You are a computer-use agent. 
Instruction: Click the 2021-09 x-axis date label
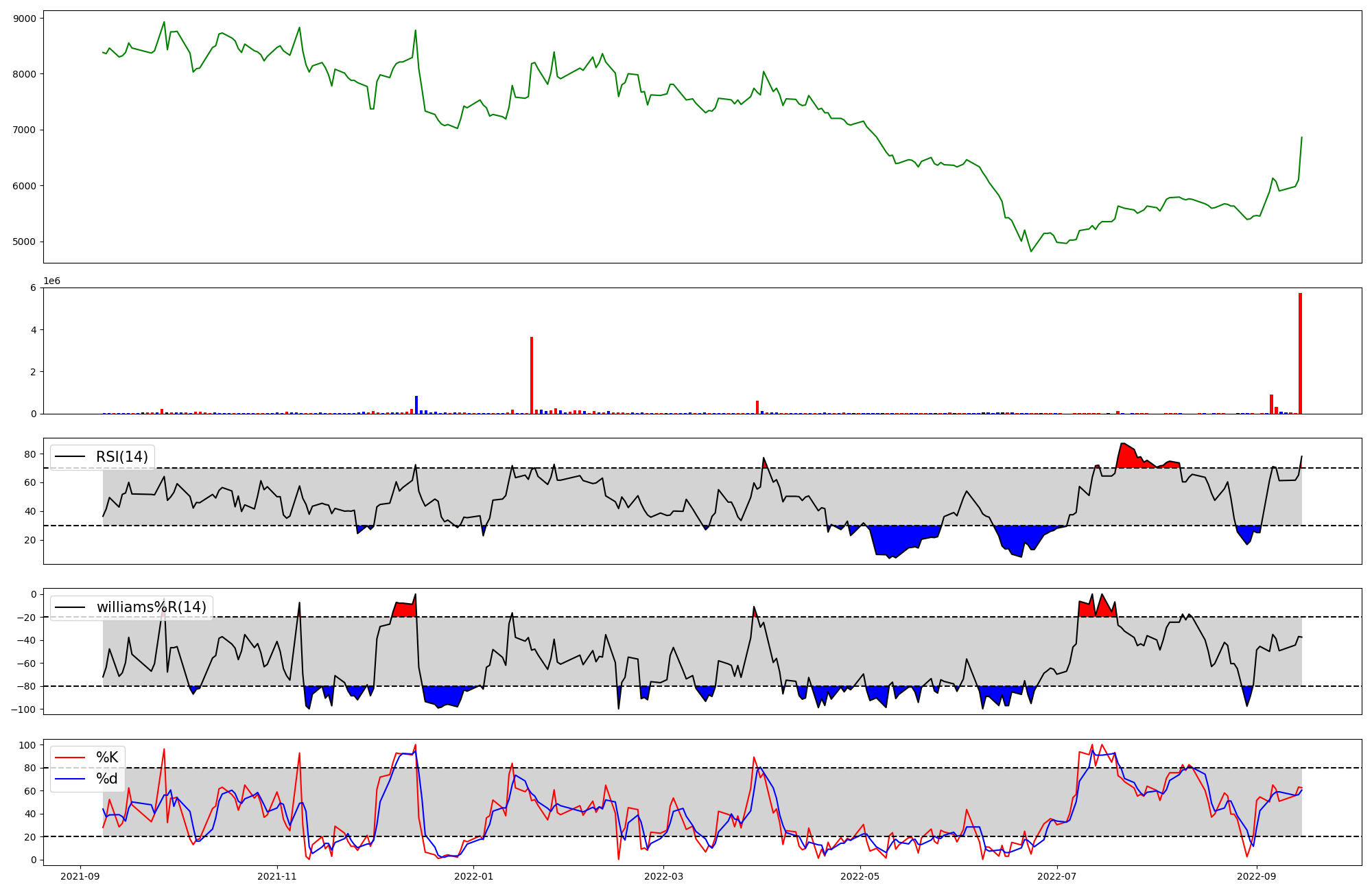pyautogui.click(x=81, y=876)
